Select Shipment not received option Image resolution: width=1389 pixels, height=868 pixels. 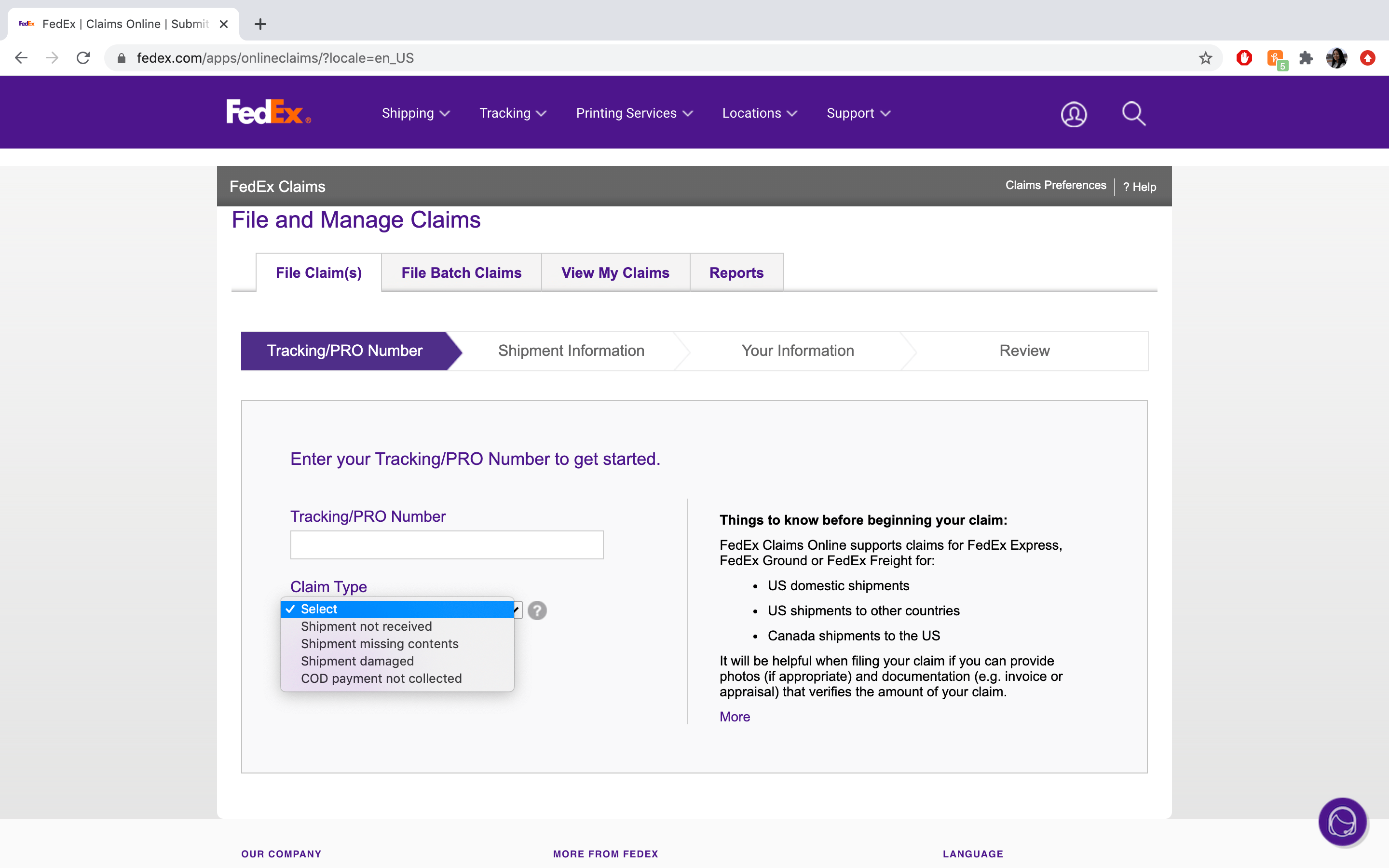point(366,626)
